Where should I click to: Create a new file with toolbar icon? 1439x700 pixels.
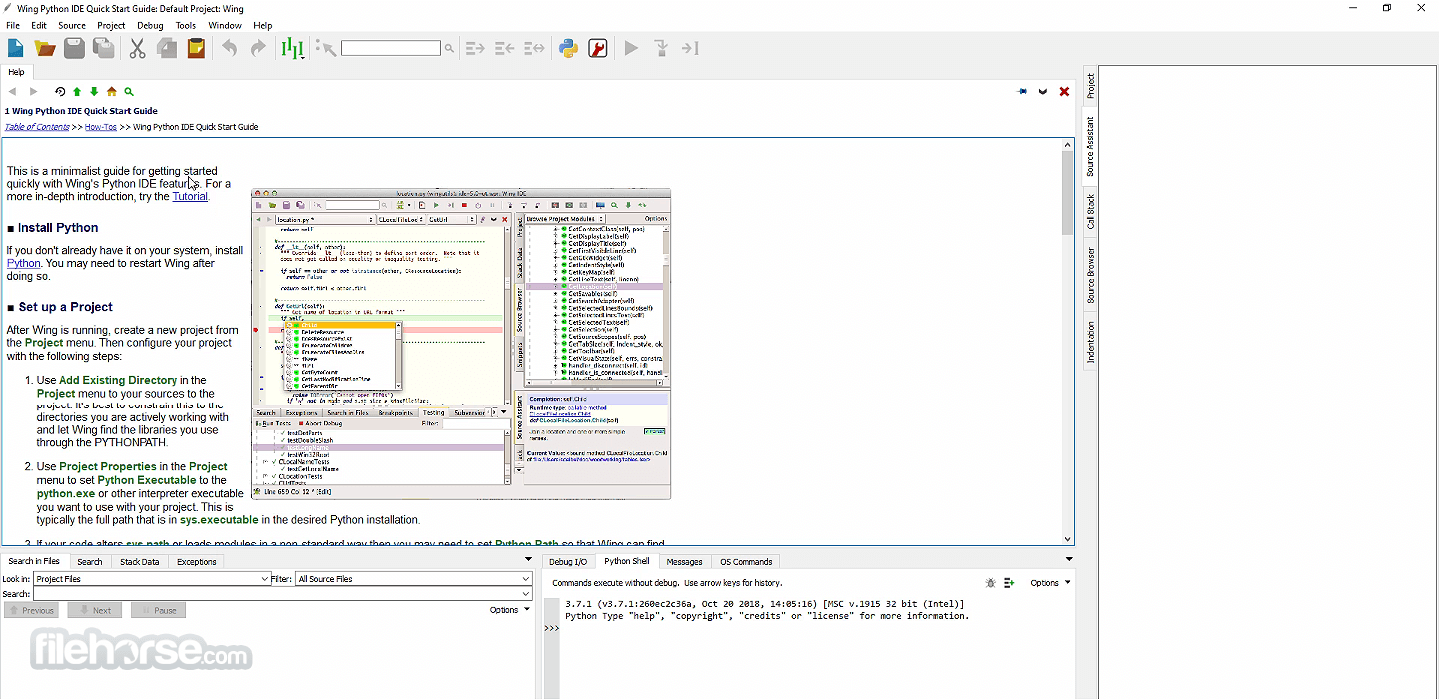pos(16,48)
